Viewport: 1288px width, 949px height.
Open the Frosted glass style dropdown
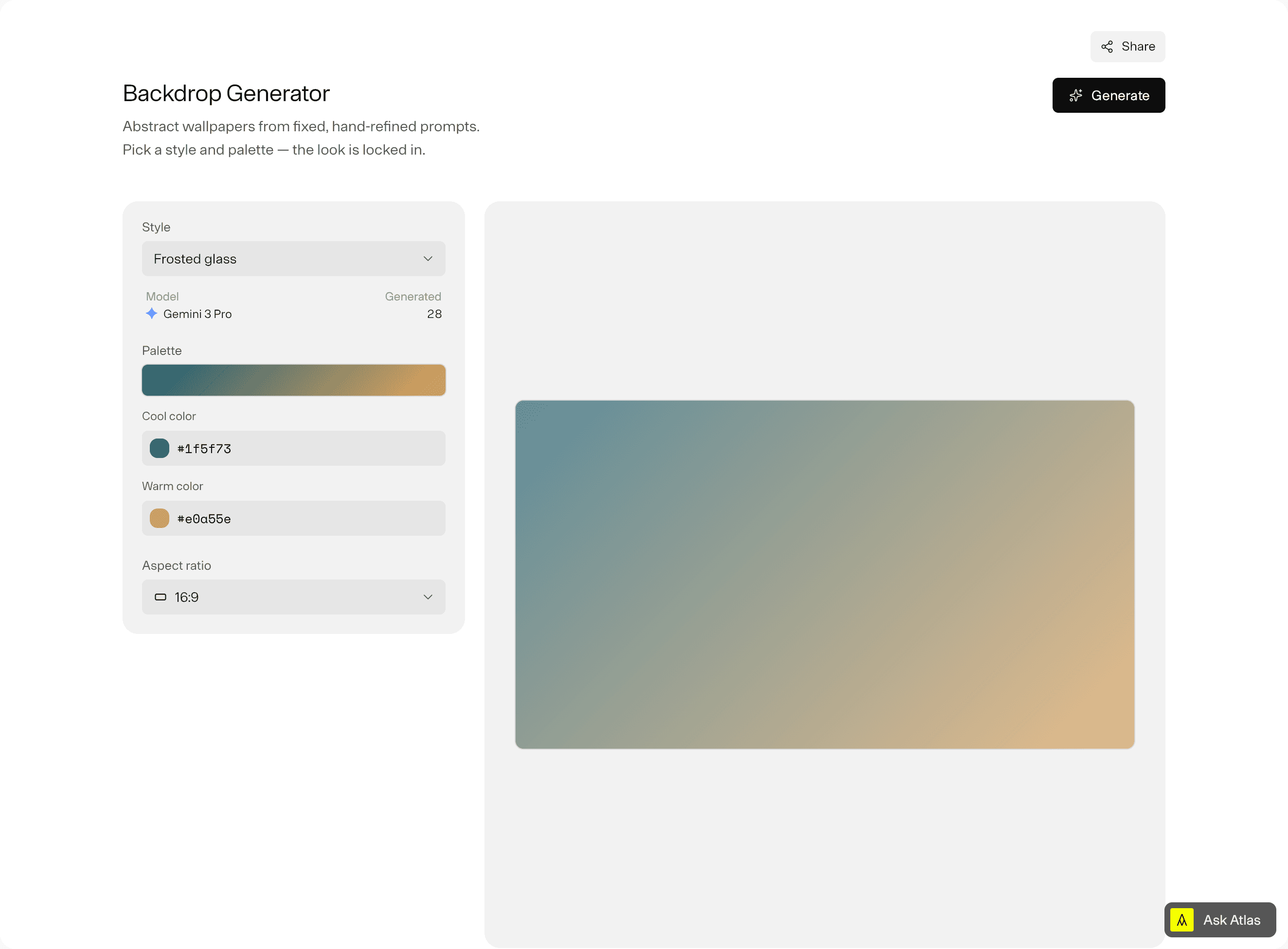pos(293,259)
